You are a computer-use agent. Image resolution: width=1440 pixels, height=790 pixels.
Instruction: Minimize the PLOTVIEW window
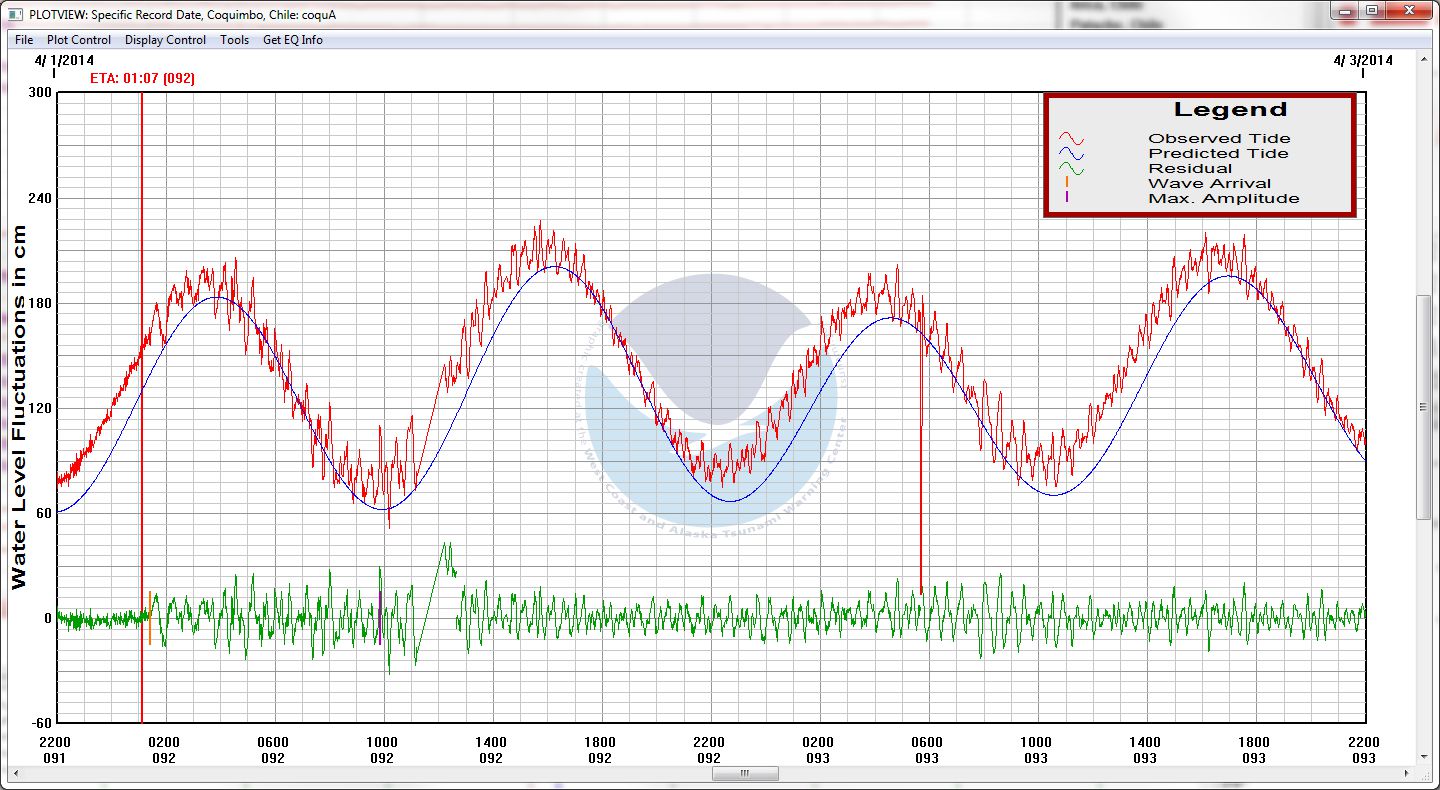[x=1345, y=10]
